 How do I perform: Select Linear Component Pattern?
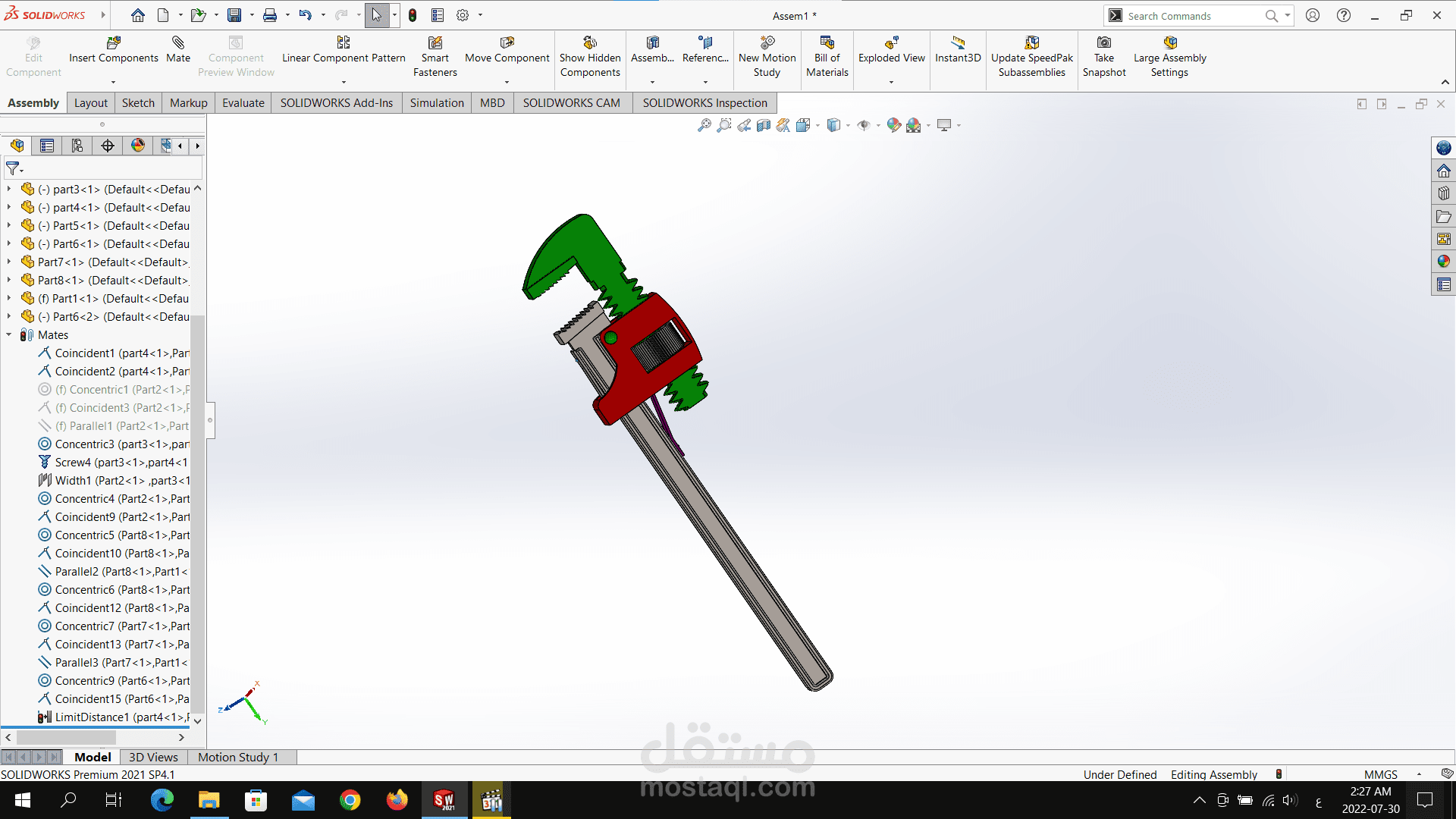[x=344, y=50]
